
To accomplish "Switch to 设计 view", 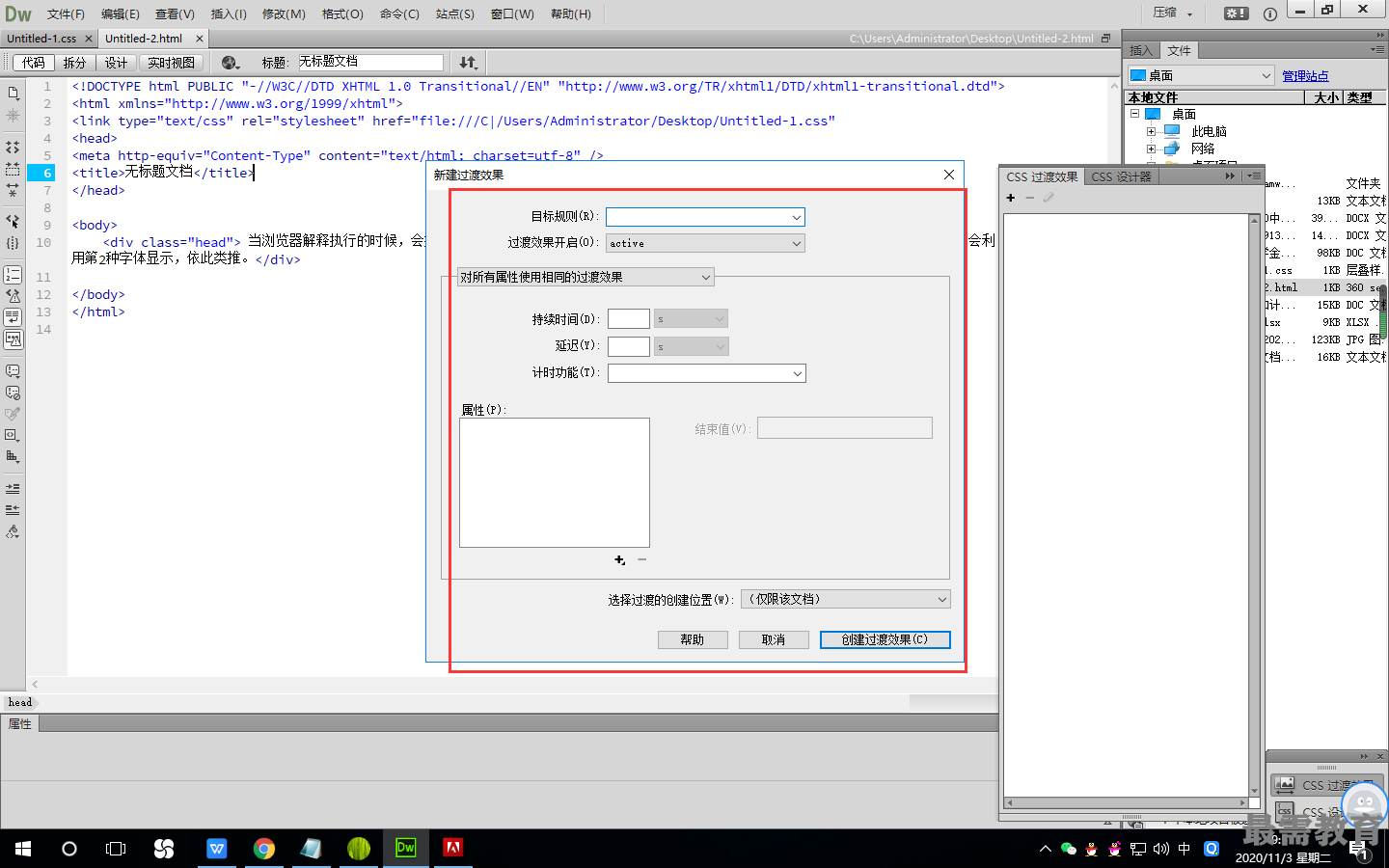I will click(x=117, y=63).
